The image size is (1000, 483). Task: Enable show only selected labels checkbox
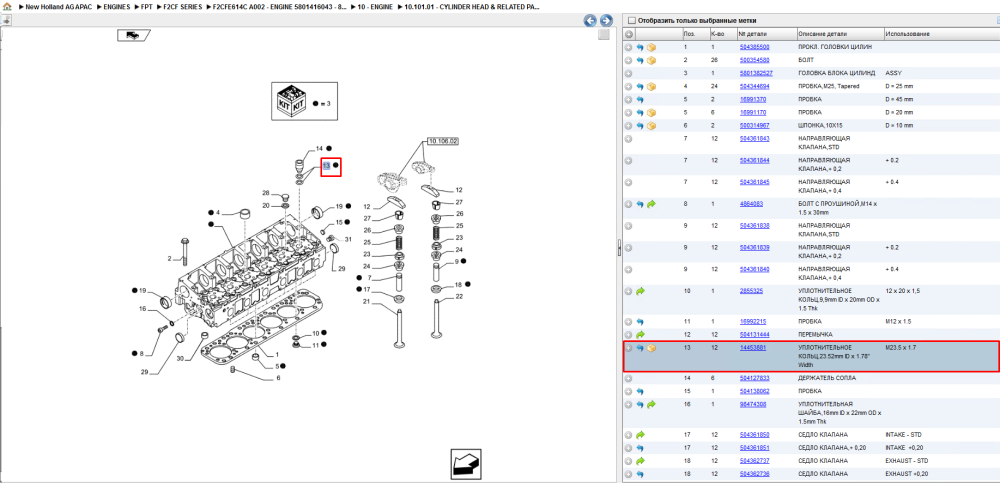[x=632, y=20]
